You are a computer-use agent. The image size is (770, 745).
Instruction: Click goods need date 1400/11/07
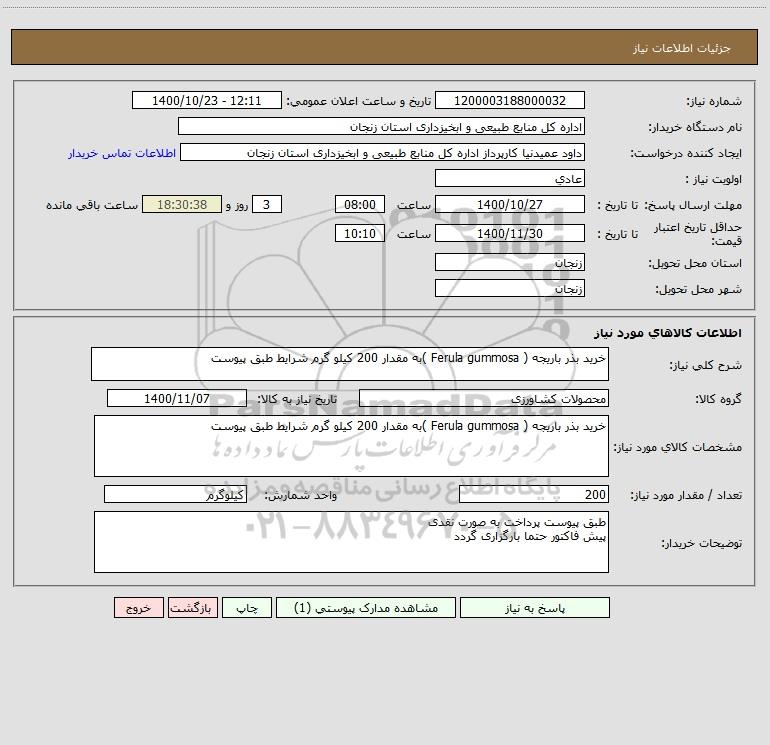(177, 398)
